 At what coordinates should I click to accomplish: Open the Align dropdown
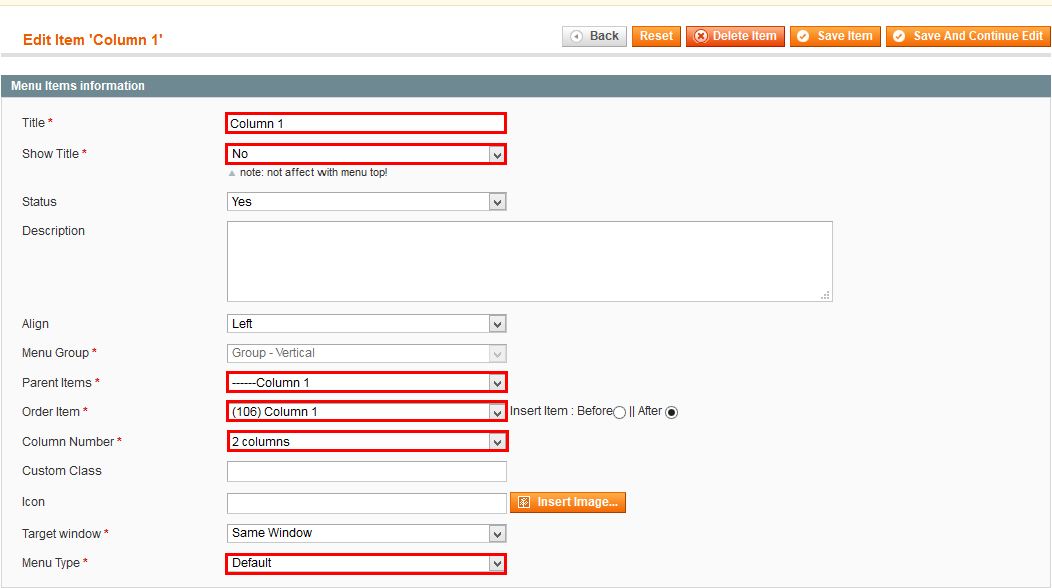click(366, 324)
